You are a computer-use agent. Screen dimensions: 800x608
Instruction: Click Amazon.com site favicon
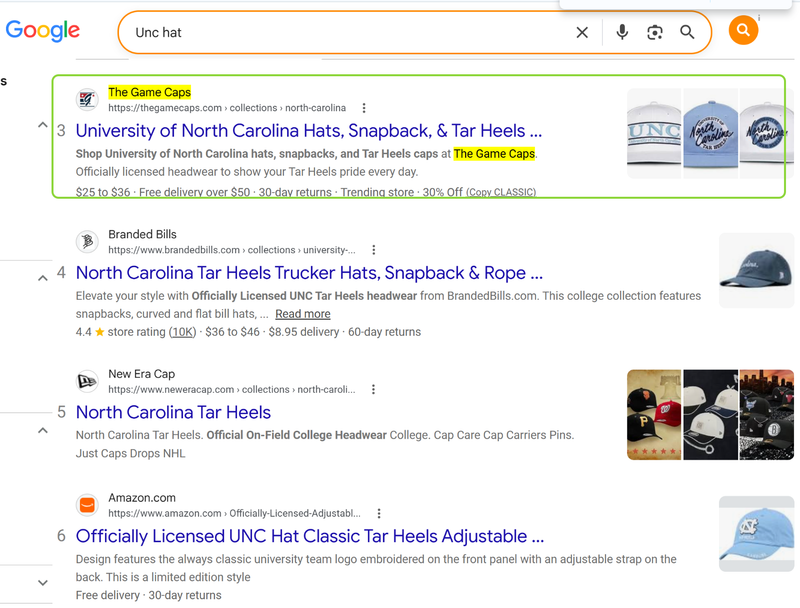tap(87, 505)
